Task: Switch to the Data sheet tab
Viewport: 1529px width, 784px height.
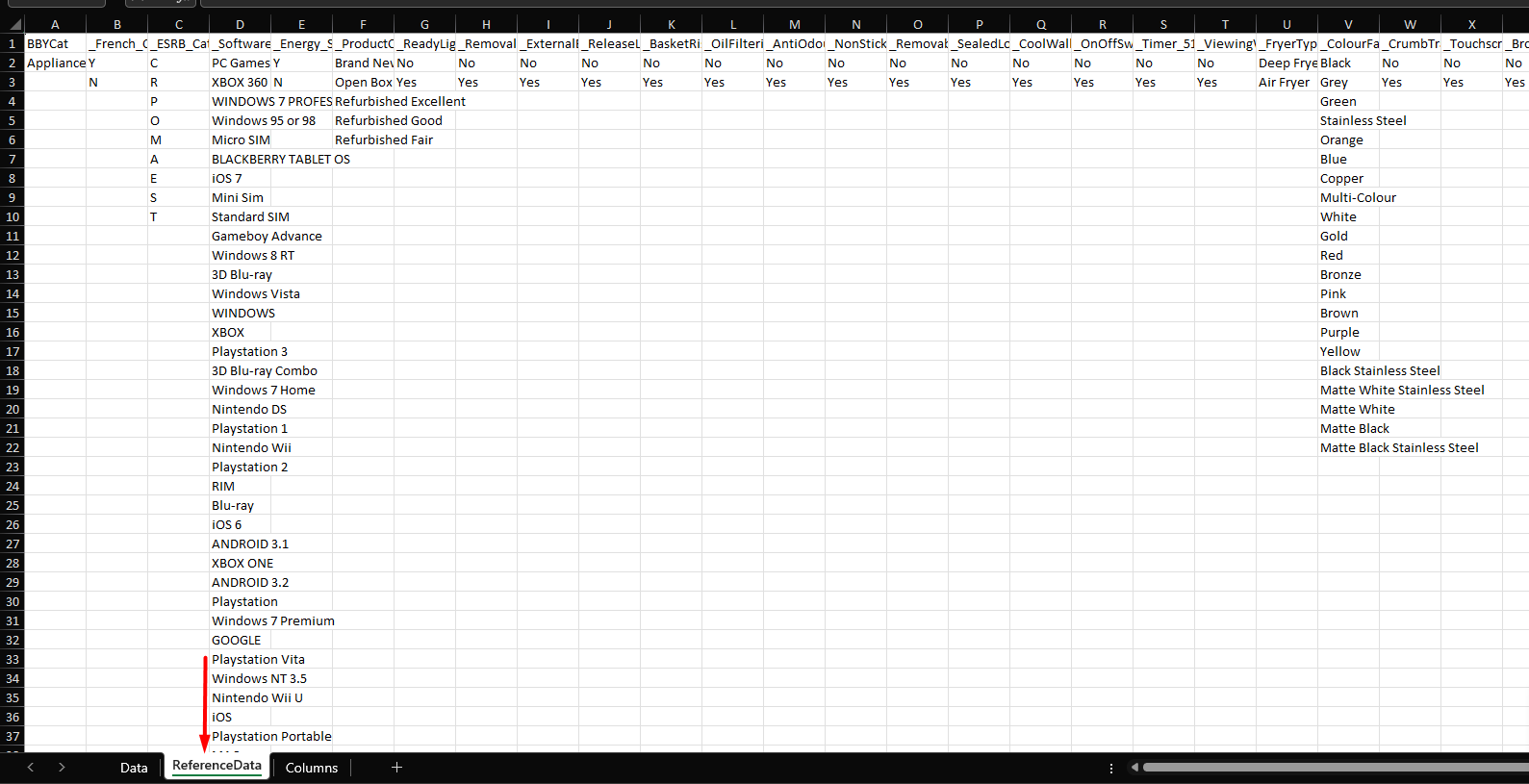Action: coord(134,768)
